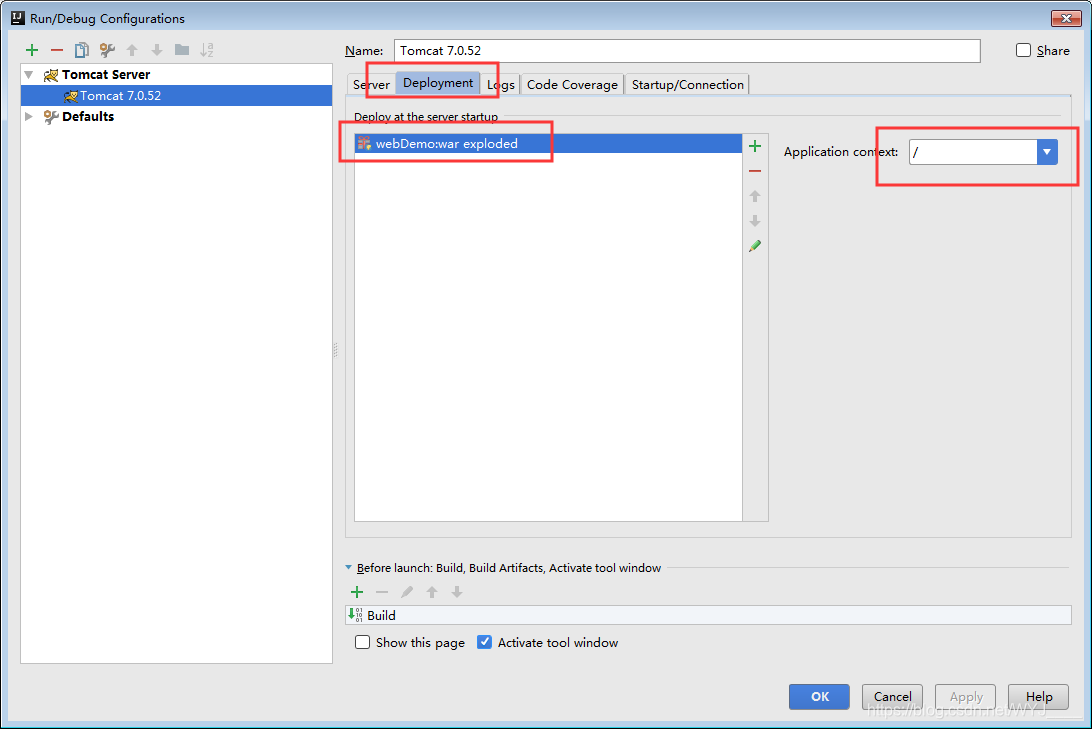Confirm with the OK button

(x=819, y=696)
